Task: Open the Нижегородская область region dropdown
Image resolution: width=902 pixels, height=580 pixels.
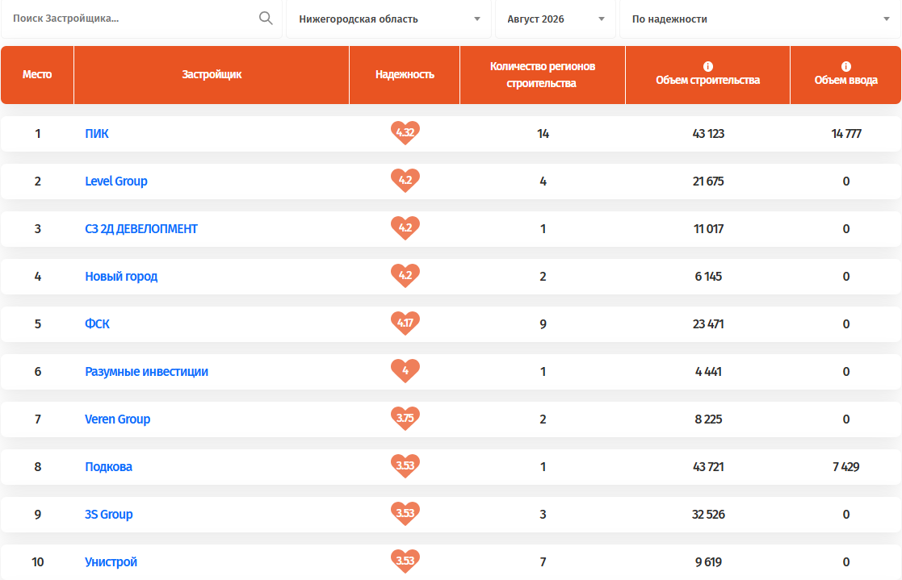Action: 389,19
